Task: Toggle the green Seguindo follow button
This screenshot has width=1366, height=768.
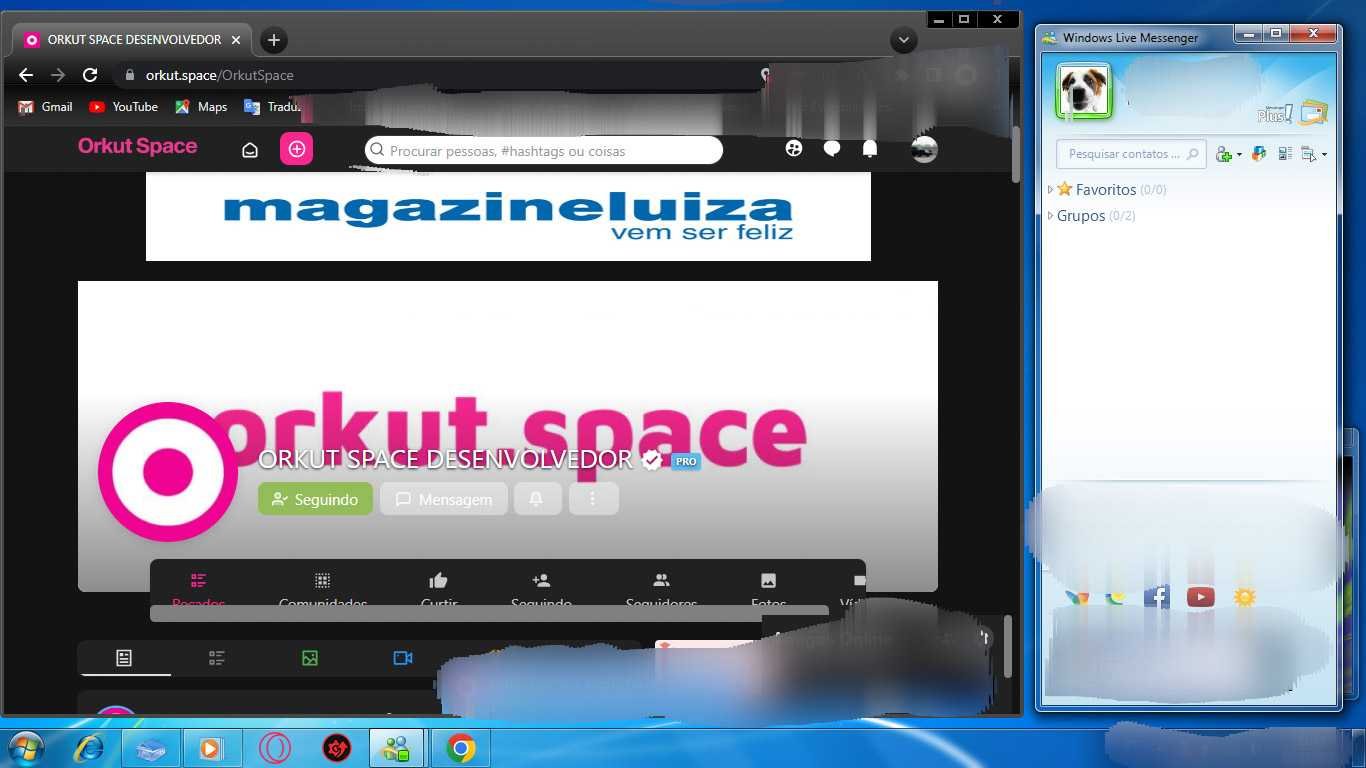Action: point(315,499)
